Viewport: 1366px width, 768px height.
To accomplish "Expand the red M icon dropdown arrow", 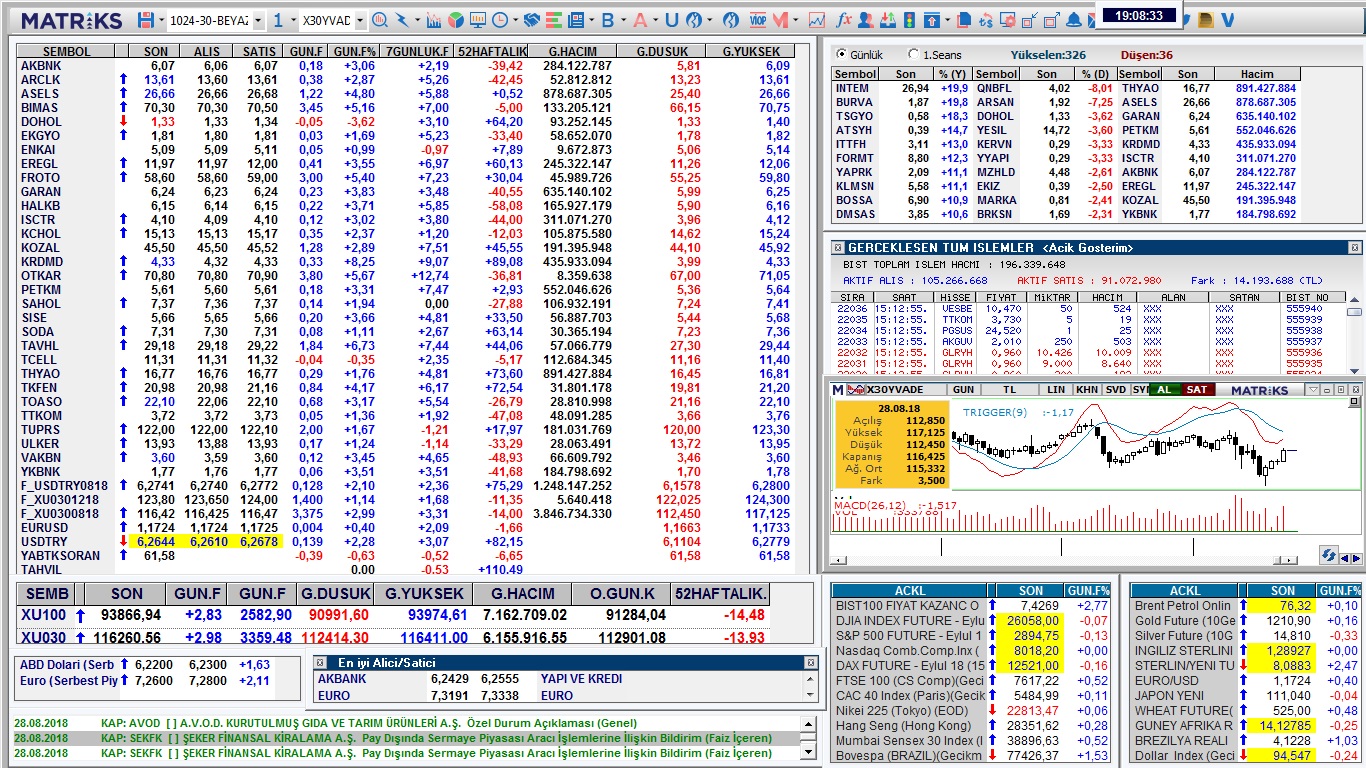I will (x=796, y=20).
